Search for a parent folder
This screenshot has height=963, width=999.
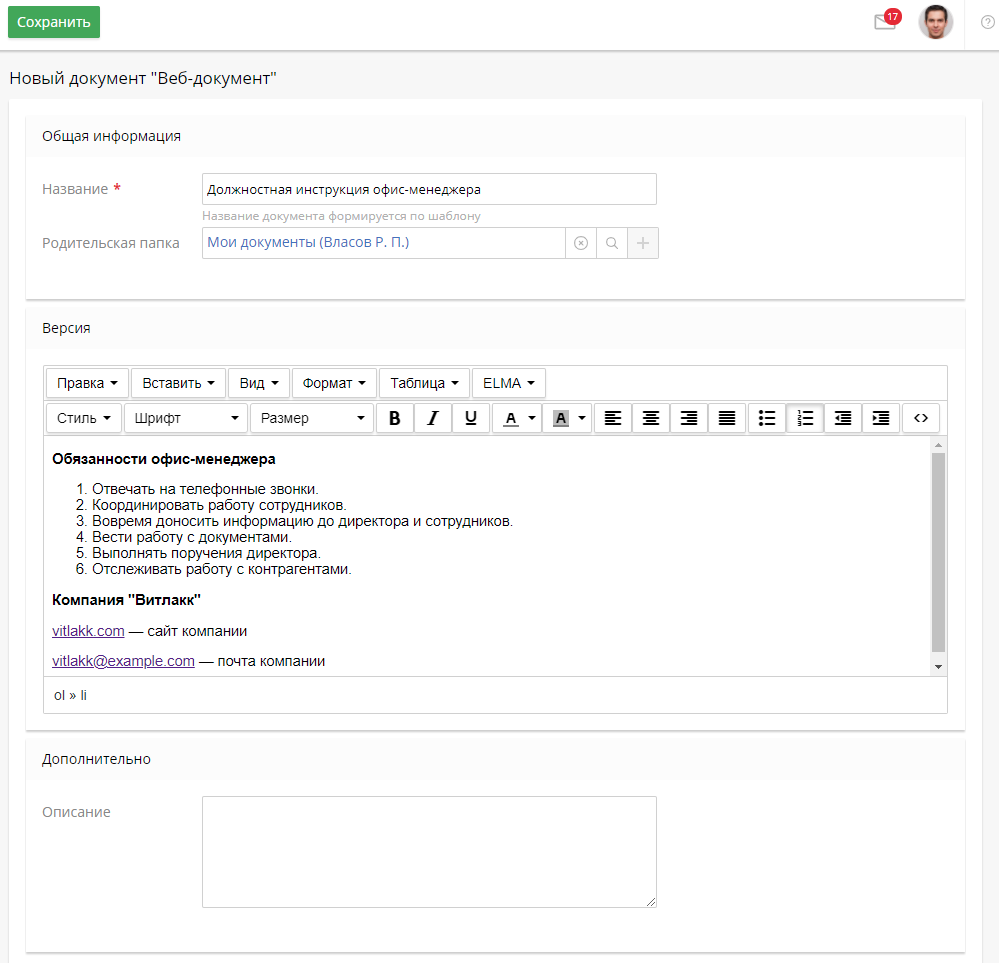611,242
